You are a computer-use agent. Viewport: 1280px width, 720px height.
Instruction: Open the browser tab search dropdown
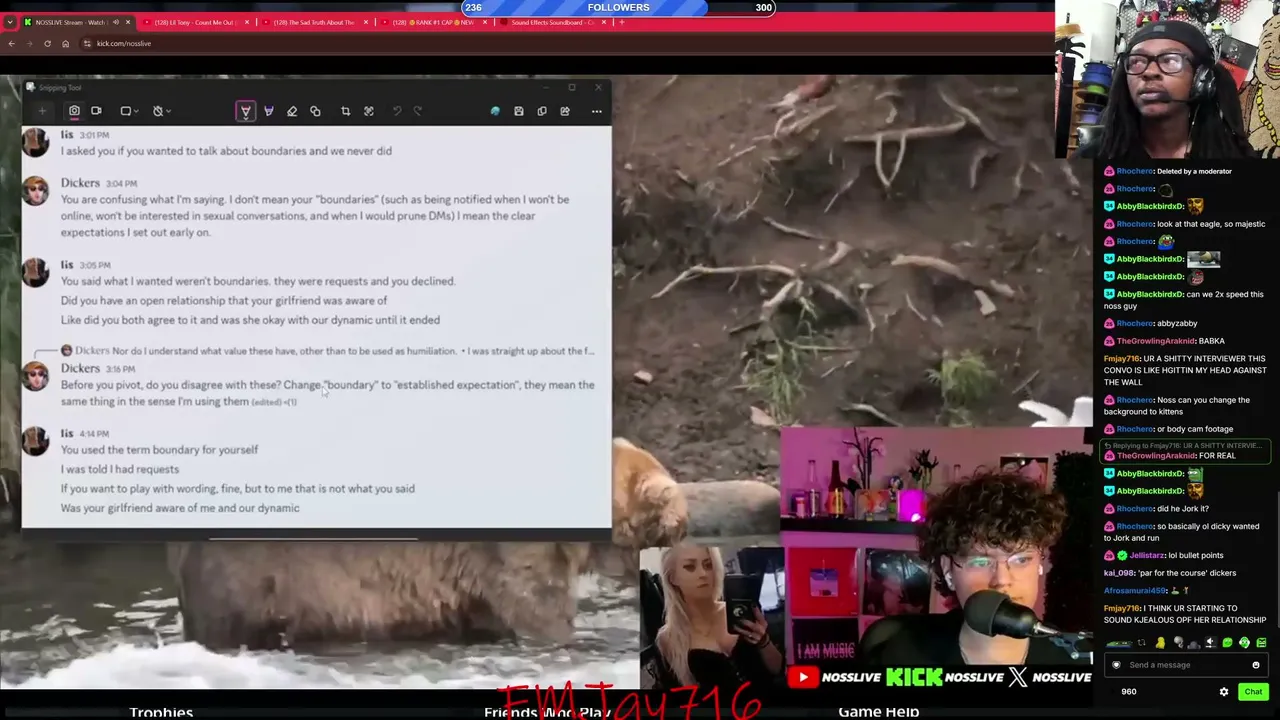(10, 22)
